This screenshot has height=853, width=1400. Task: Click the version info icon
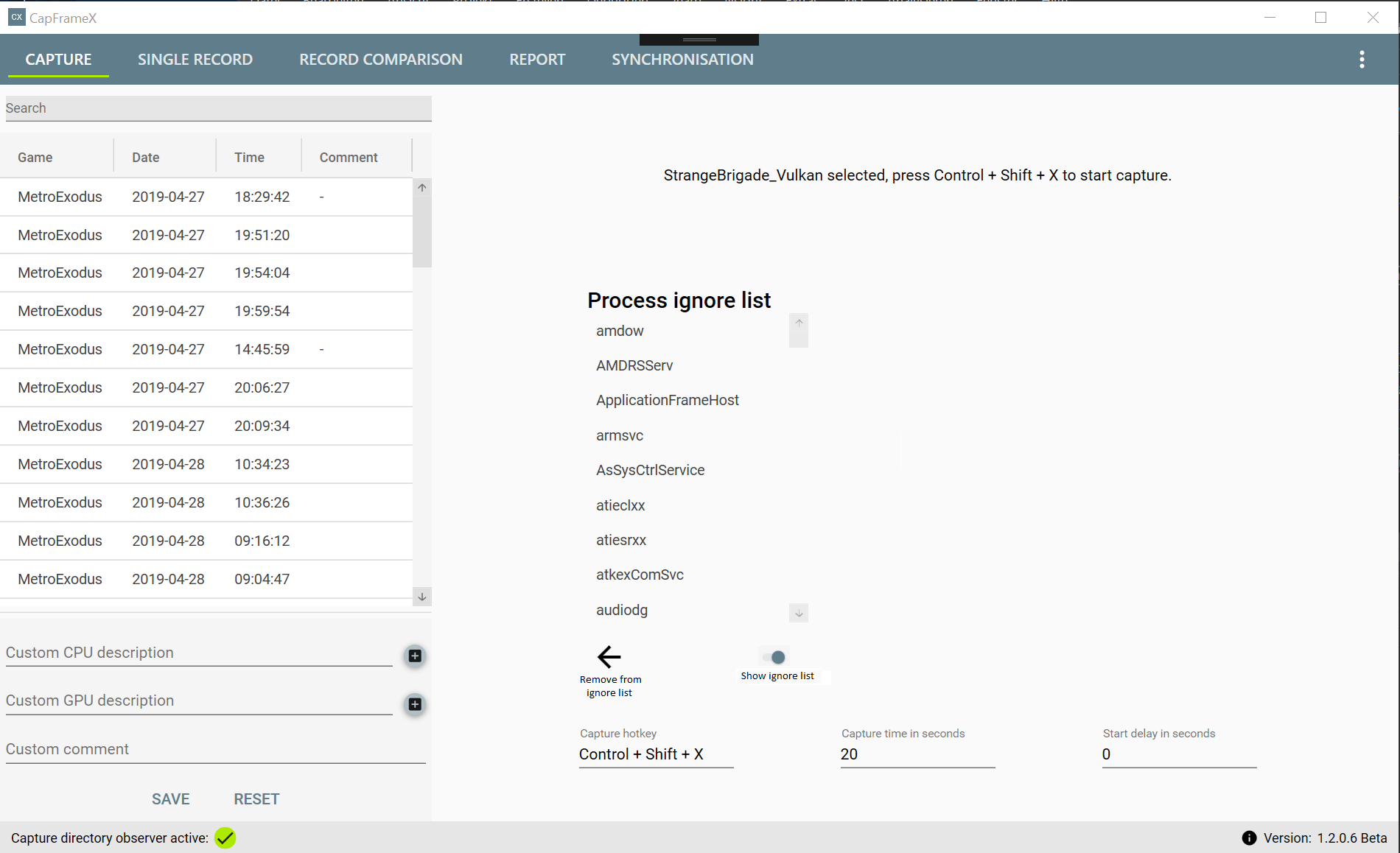point(1249,838)
